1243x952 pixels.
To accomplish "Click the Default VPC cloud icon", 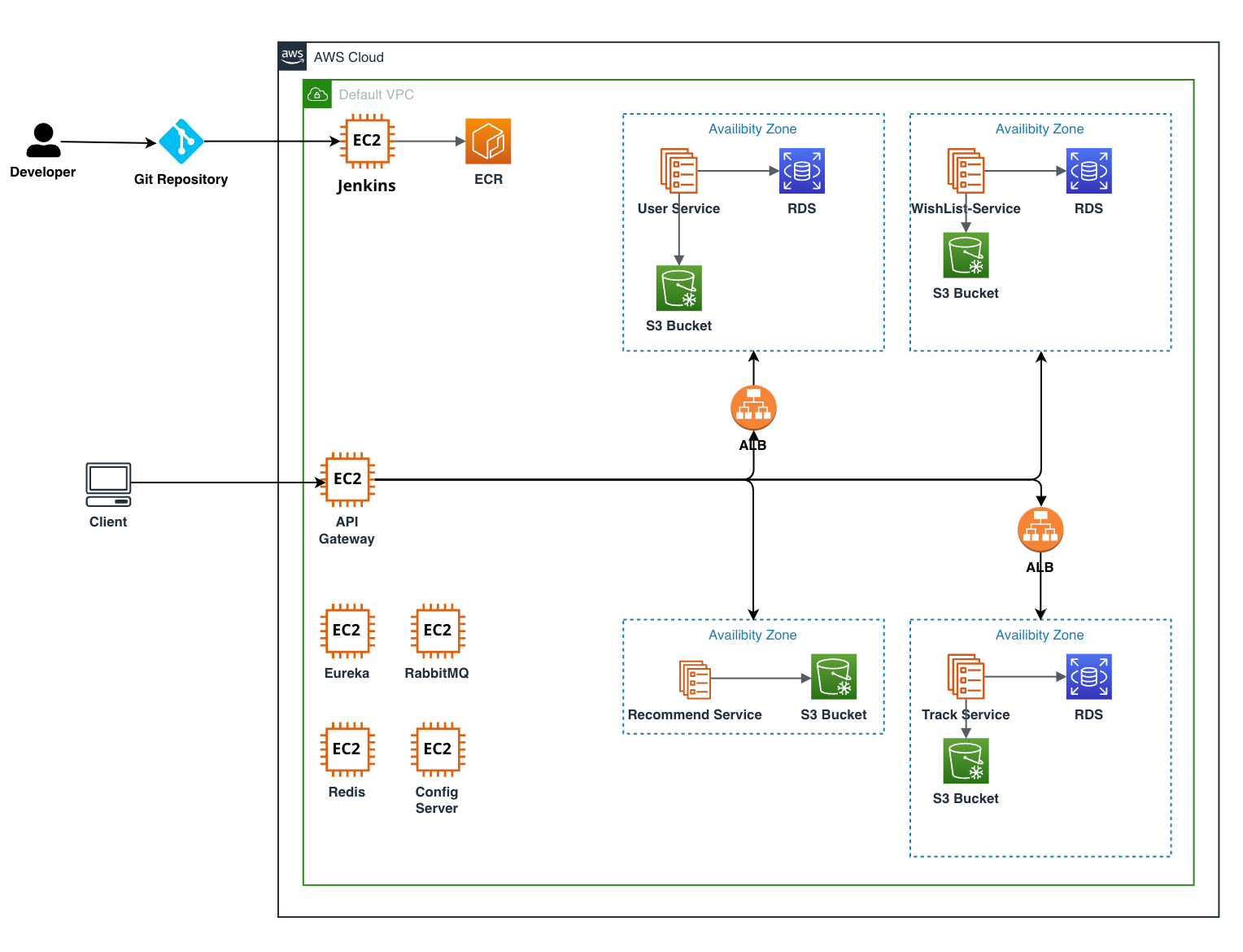I will 317,94.
